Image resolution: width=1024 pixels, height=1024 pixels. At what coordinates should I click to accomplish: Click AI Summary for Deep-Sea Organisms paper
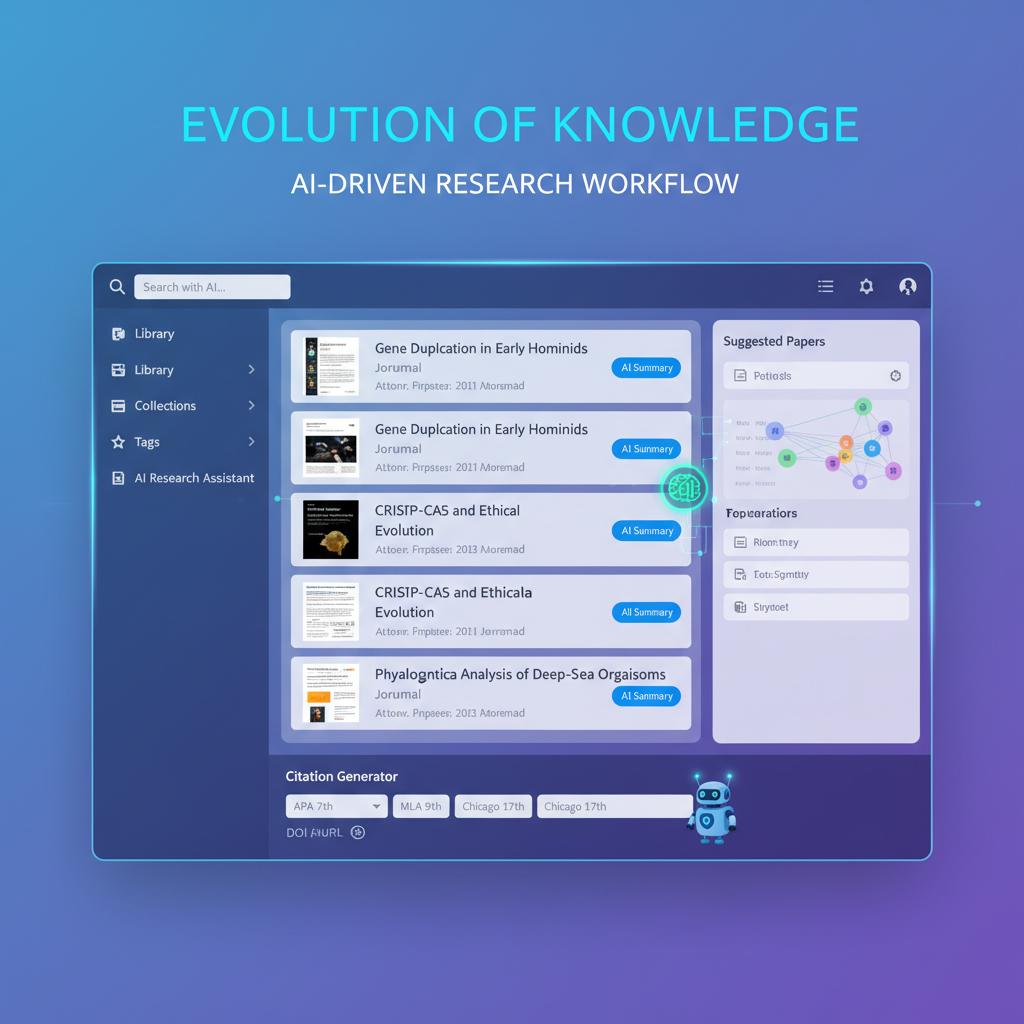pos(646,696)
